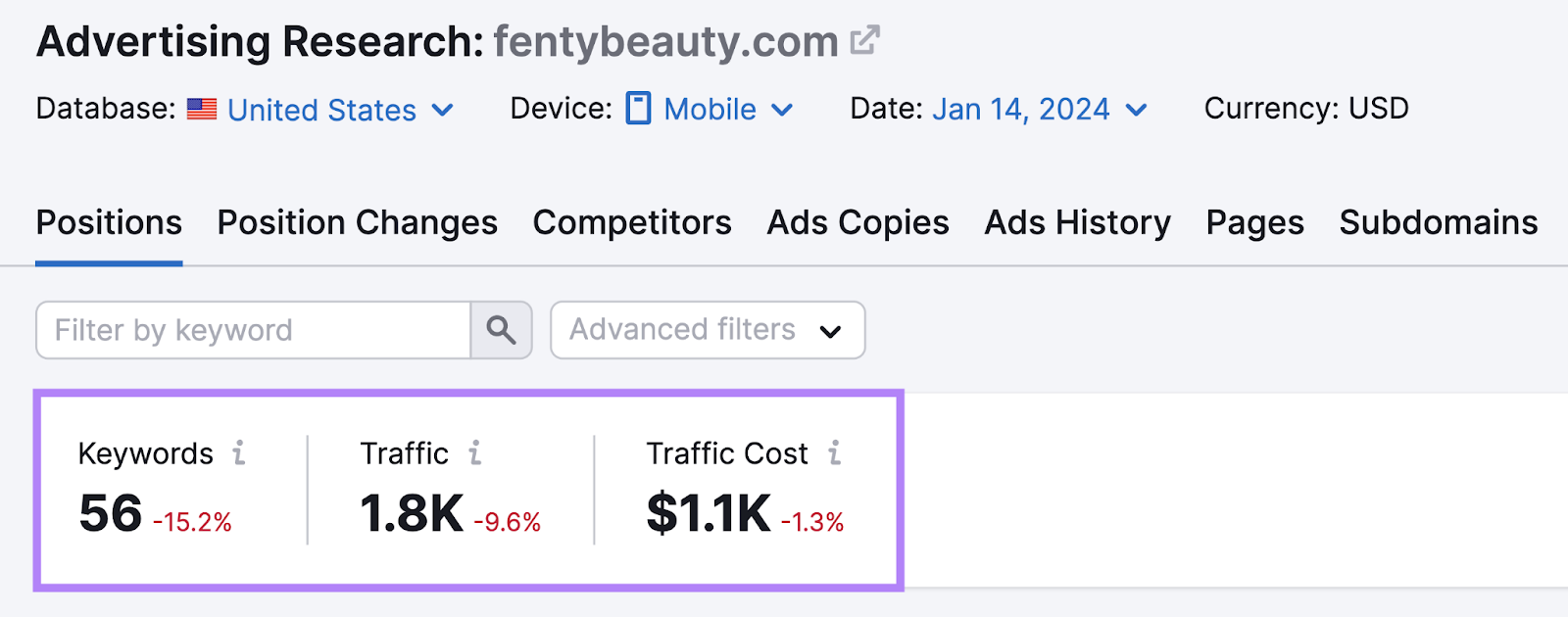Switch to the Subdomains tab

pos(1438,223)
